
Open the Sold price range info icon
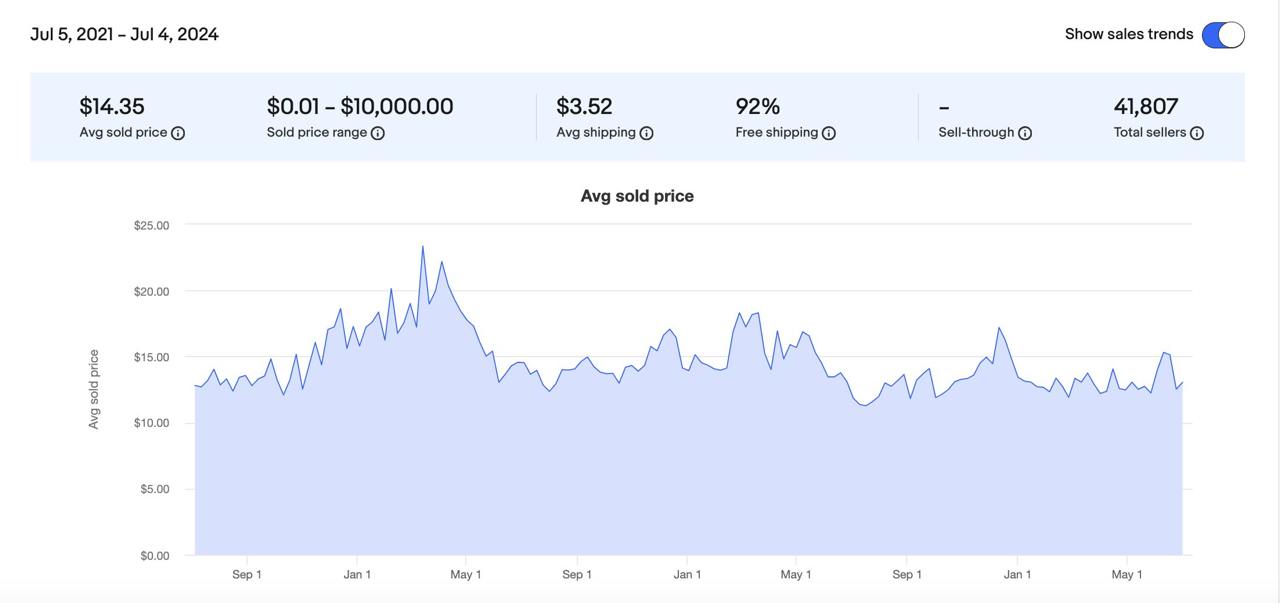pyautogui.click(x=378, y=133)
